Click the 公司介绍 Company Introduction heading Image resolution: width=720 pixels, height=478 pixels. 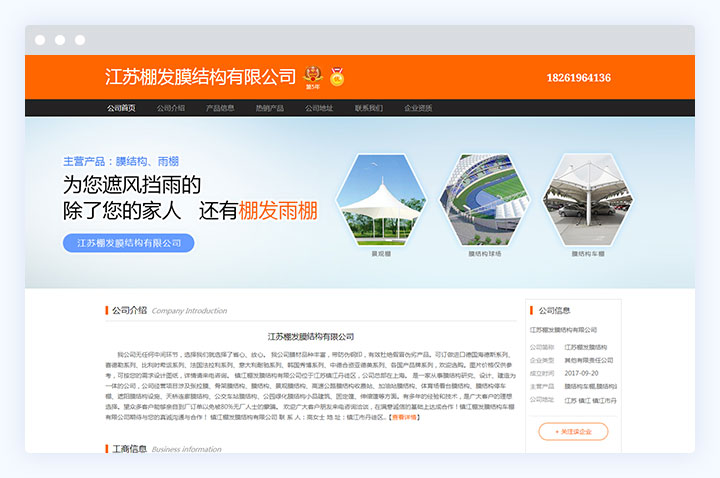coord(166,310)
